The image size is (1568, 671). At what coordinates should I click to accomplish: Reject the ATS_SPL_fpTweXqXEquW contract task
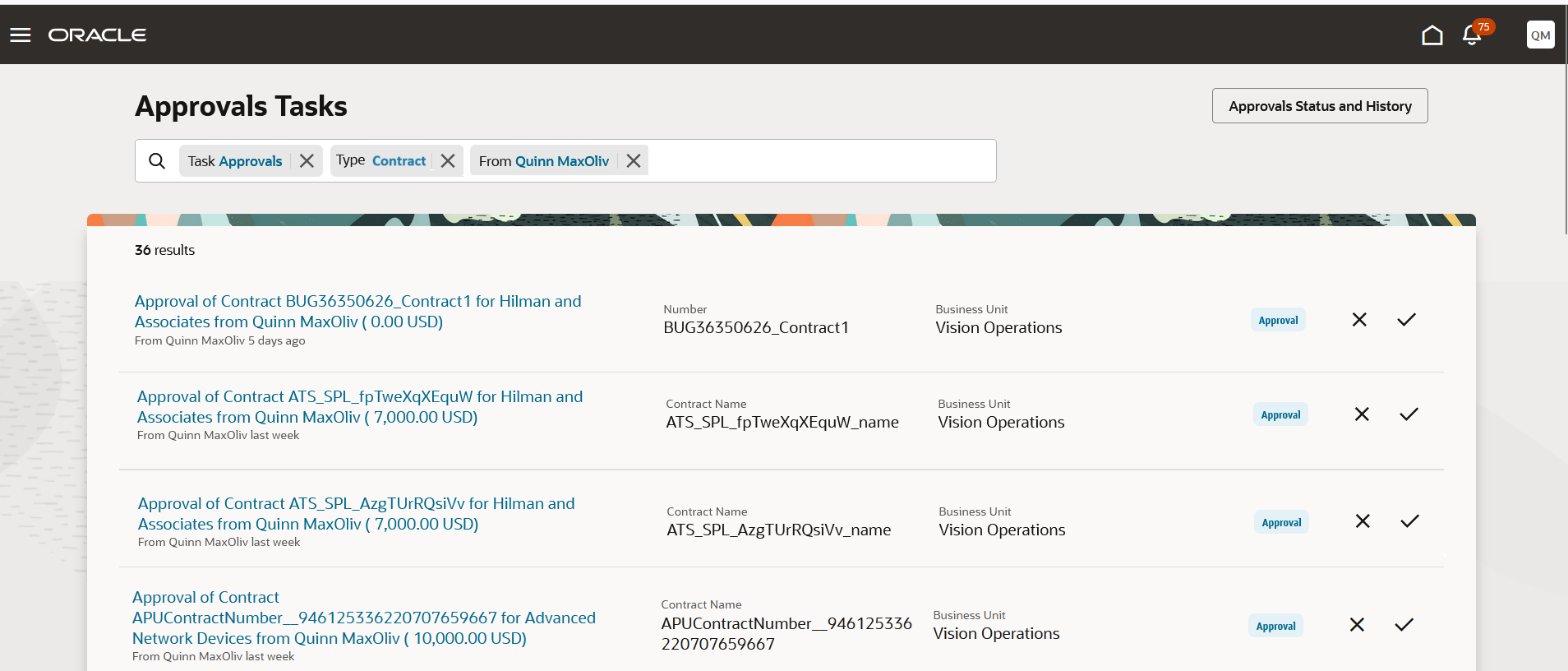pos(1362,414)
